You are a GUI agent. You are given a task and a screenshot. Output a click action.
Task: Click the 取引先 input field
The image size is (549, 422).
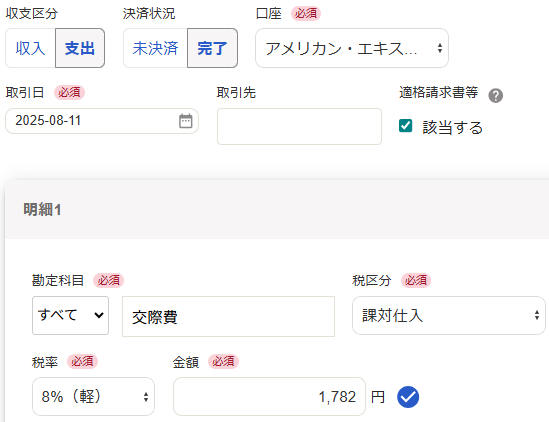pyautogui.click(x=299, y=126)
